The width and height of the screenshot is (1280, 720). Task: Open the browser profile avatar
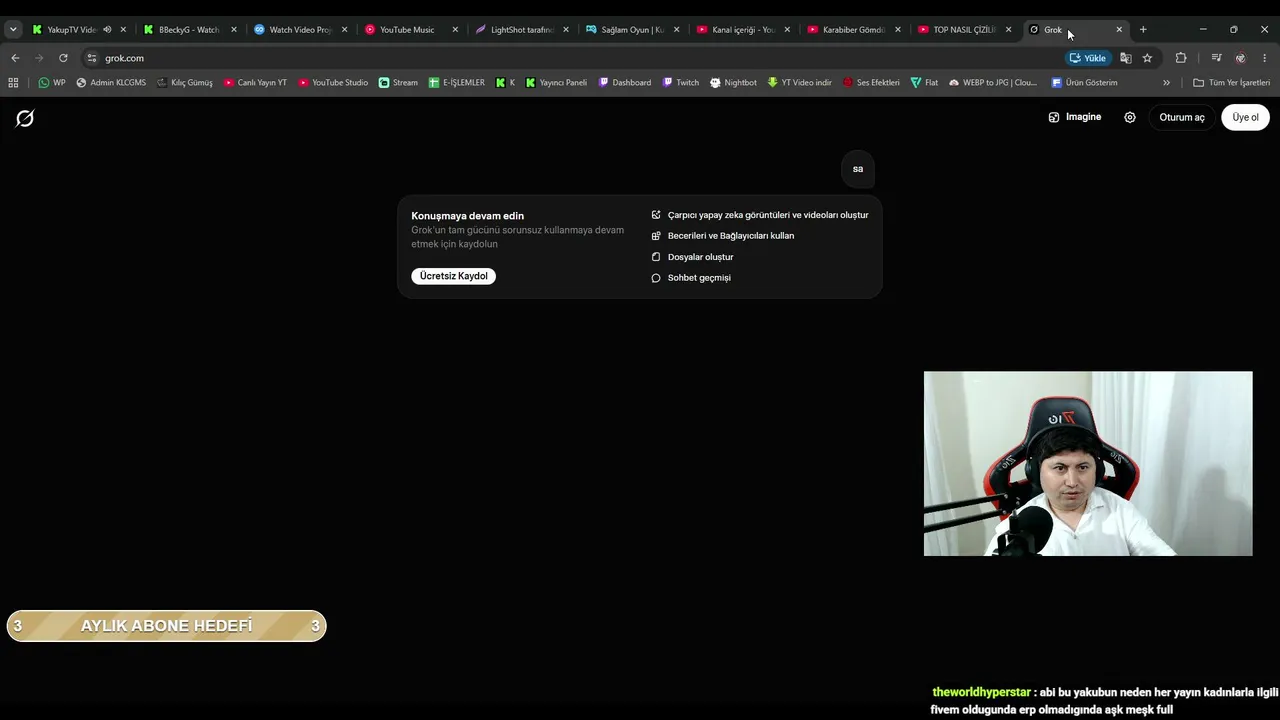pos(1241,58)
